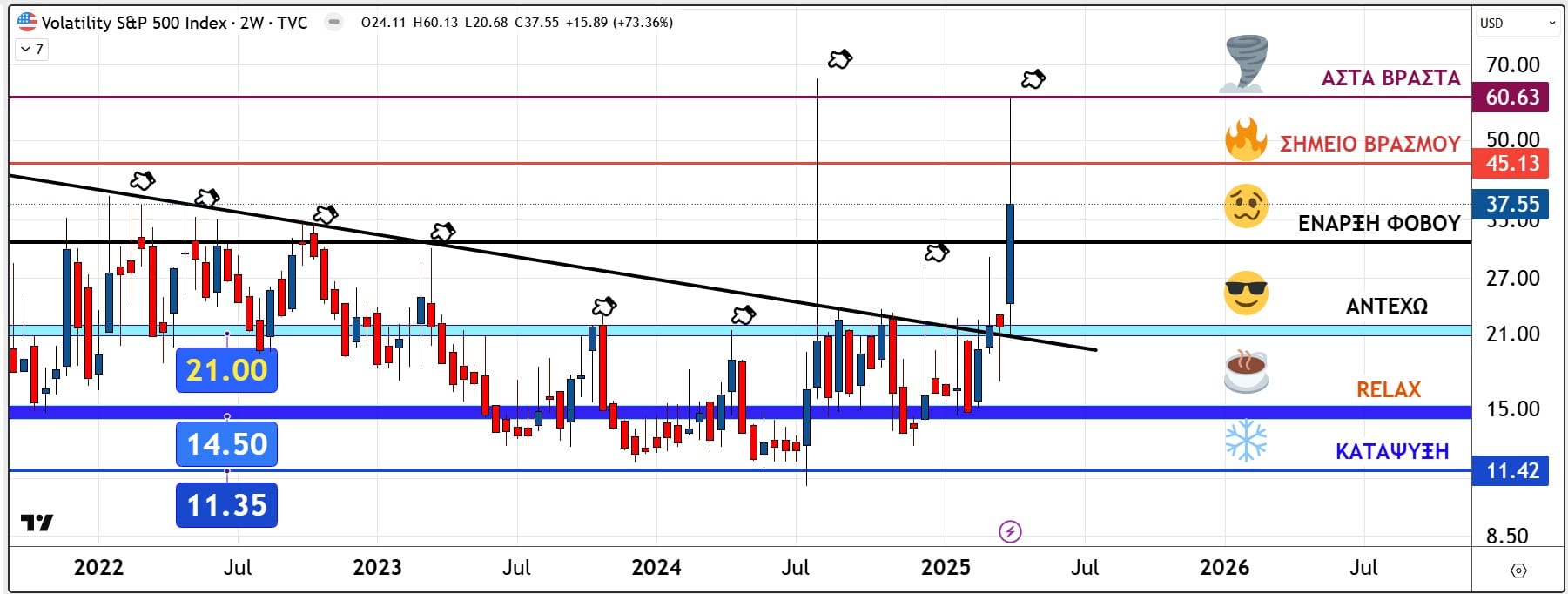The image size is (1568, 594).
Task: Select the ΚΑΤΑΨΥΞΗ text label
Action: coord(1392,451)
